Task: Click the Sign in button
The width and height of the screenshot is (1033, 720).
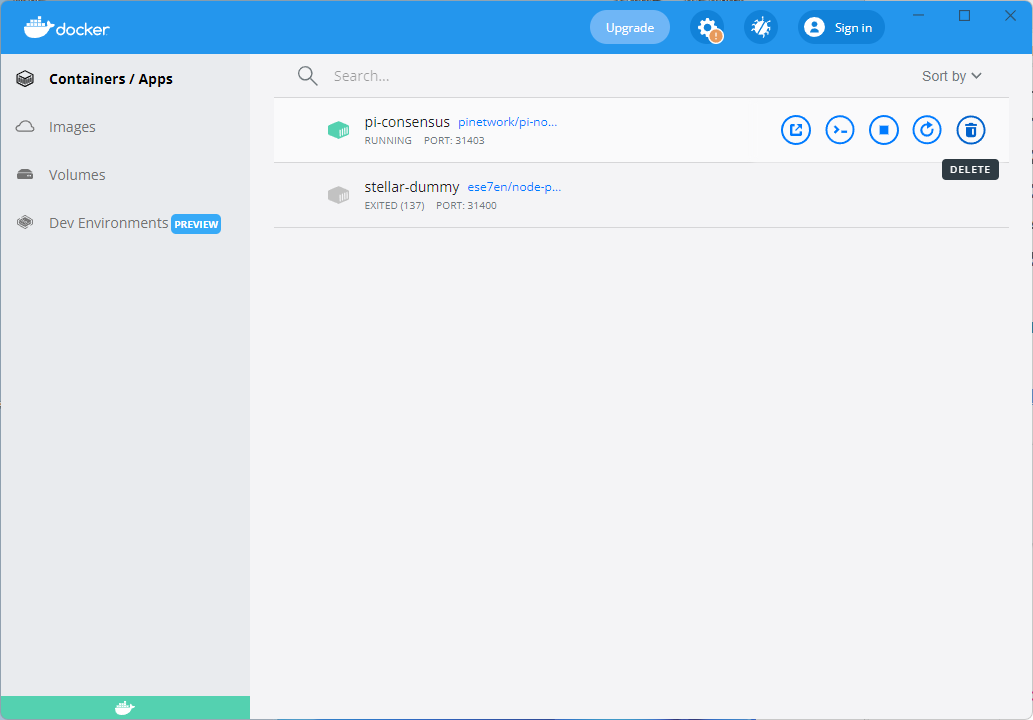Action: tap(841, 28)
